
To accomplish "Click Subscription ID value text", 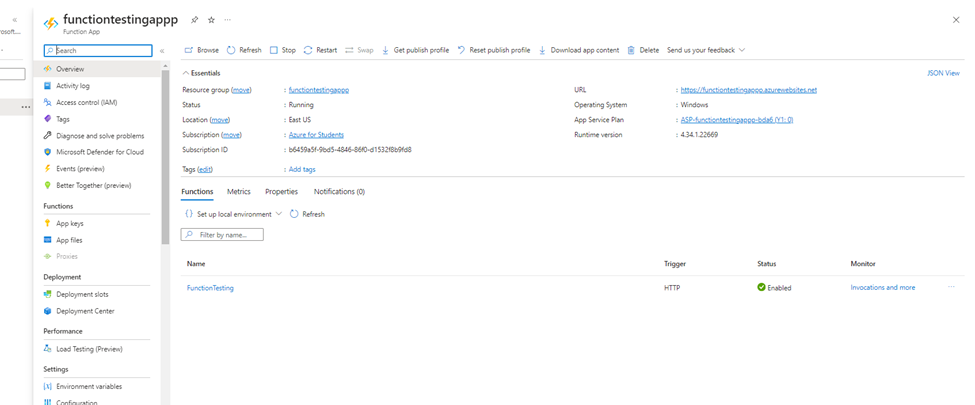I will [x=350, y=150].
